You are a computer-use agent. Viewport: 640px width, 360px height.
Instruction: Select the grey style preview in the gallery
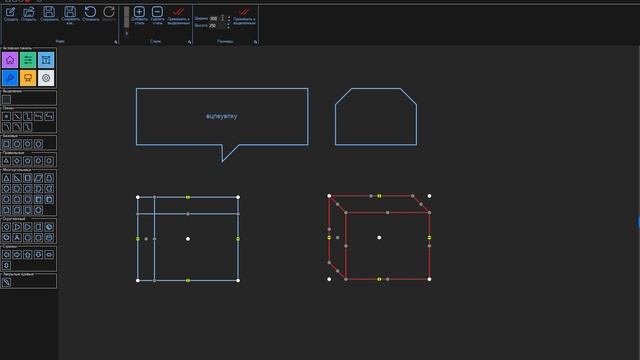click(x=127, y=17)
